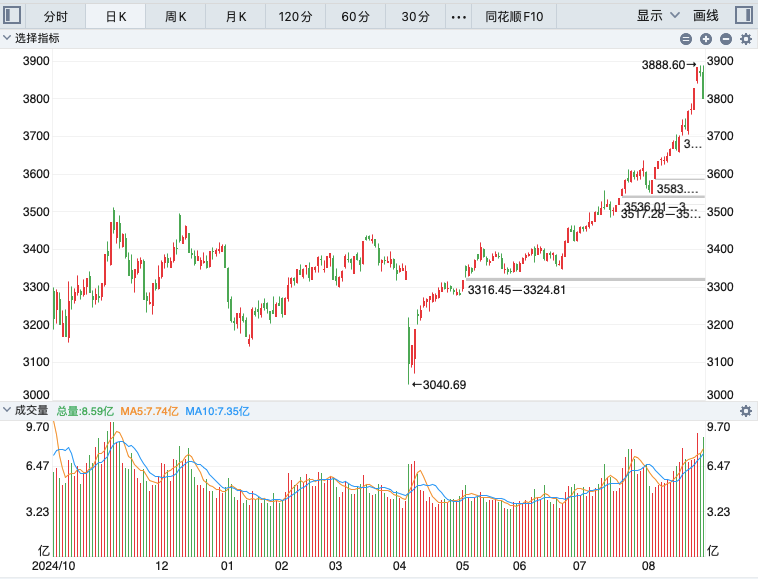Click the 3316.45—3324.81 gap marker line
This screenshot has height=579, width=758.
[585, 279]
